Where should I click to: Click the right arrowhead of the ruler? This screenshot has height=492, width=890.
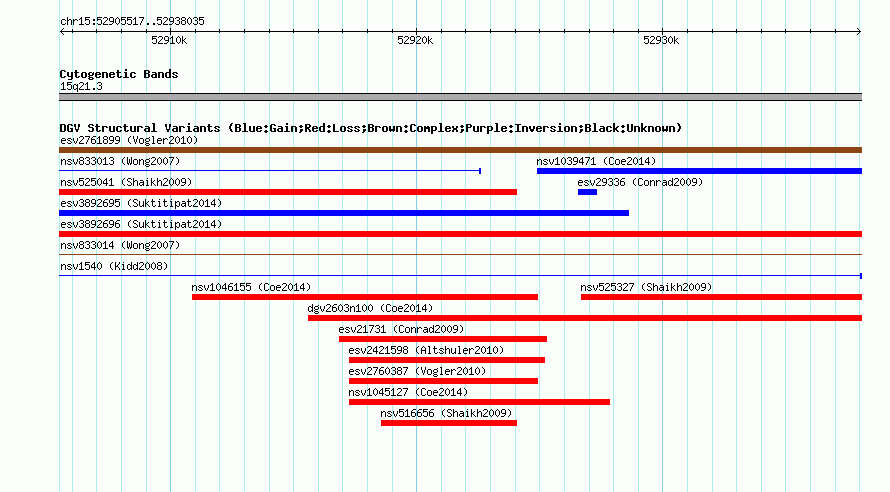(859, 31)
